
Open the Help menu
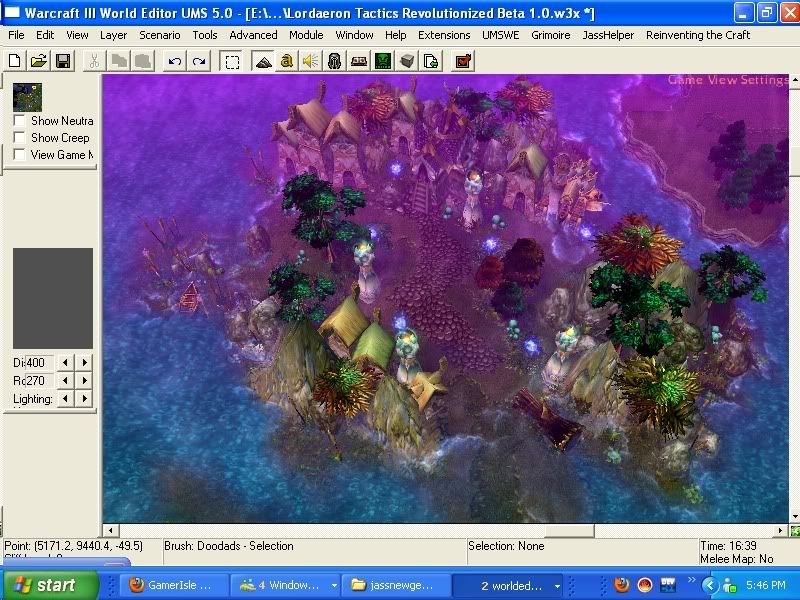point(395,35)
